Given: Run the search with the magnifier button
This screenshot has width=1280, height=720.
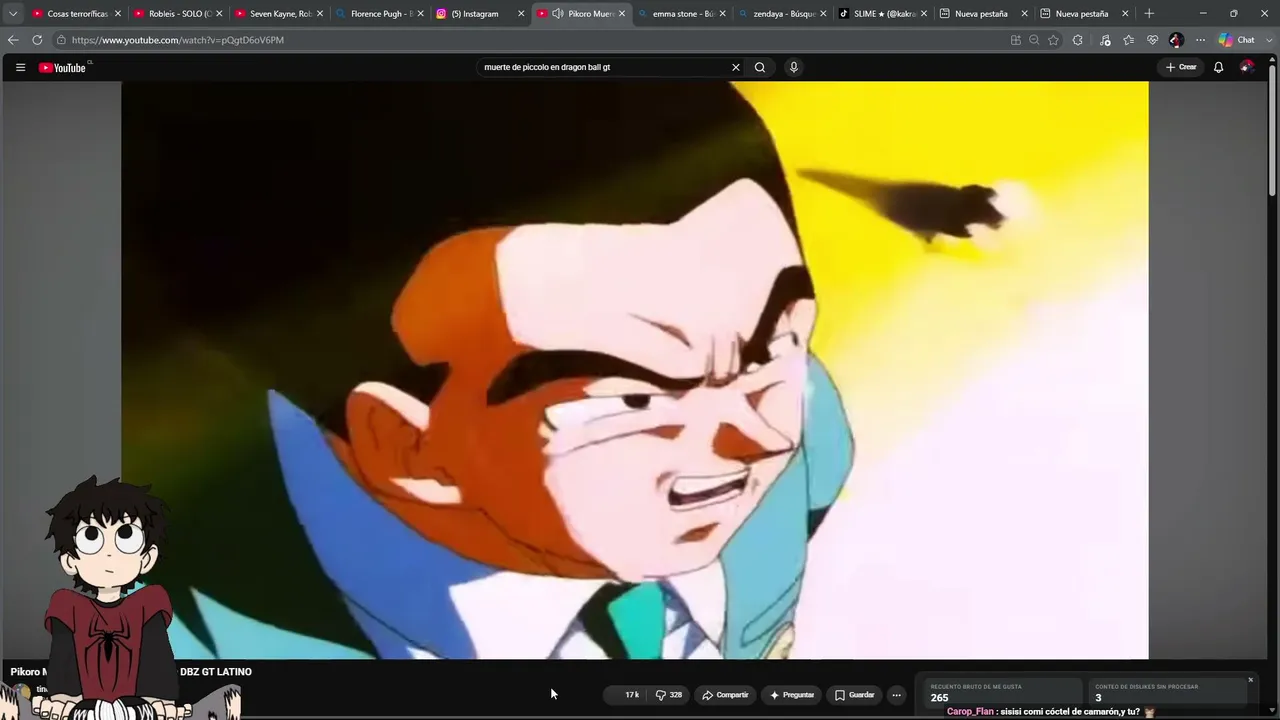Looking at the screenshot, I should (x=760, y=67).
